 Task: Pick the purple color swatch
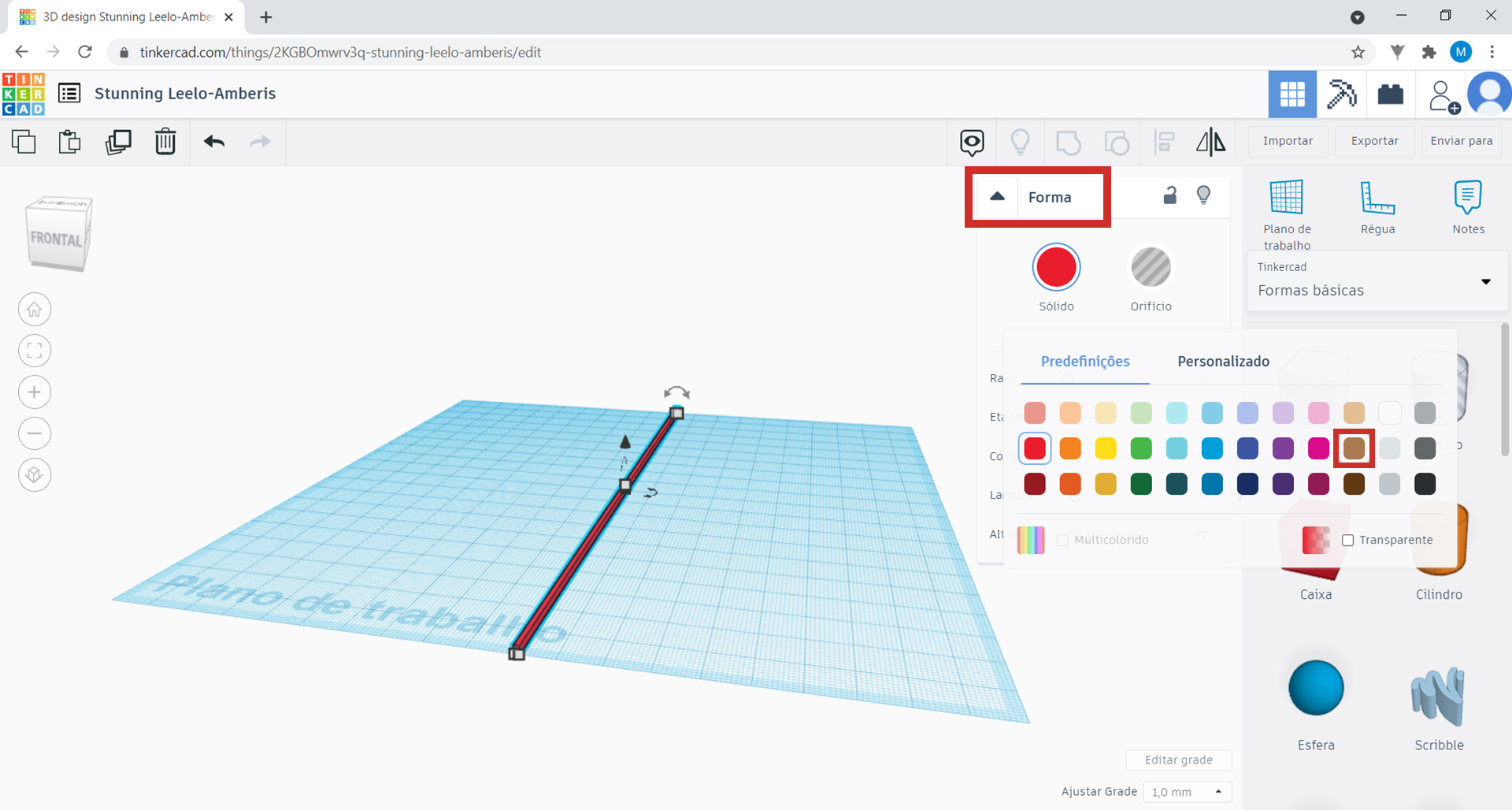point(1283,448)
